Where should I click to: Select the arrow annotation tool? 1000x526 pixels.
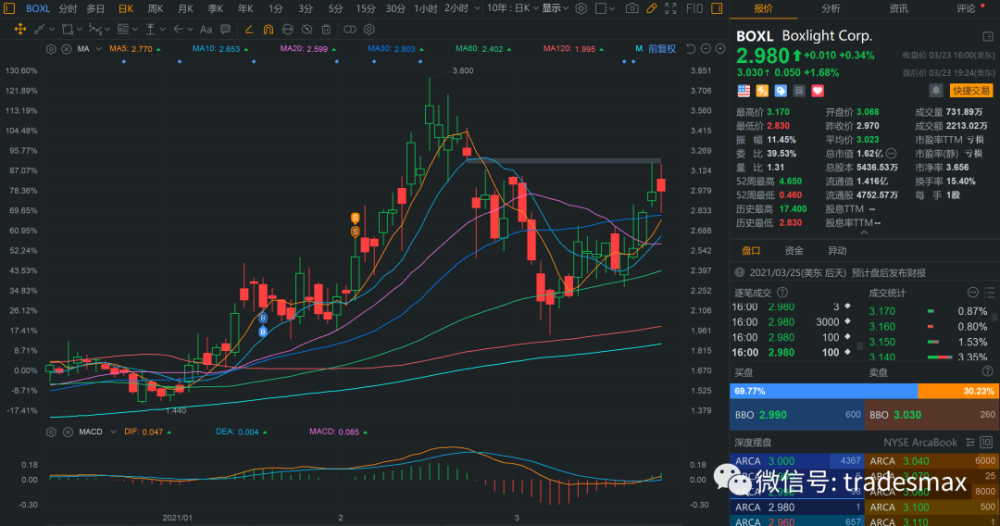tap(178, 29)
